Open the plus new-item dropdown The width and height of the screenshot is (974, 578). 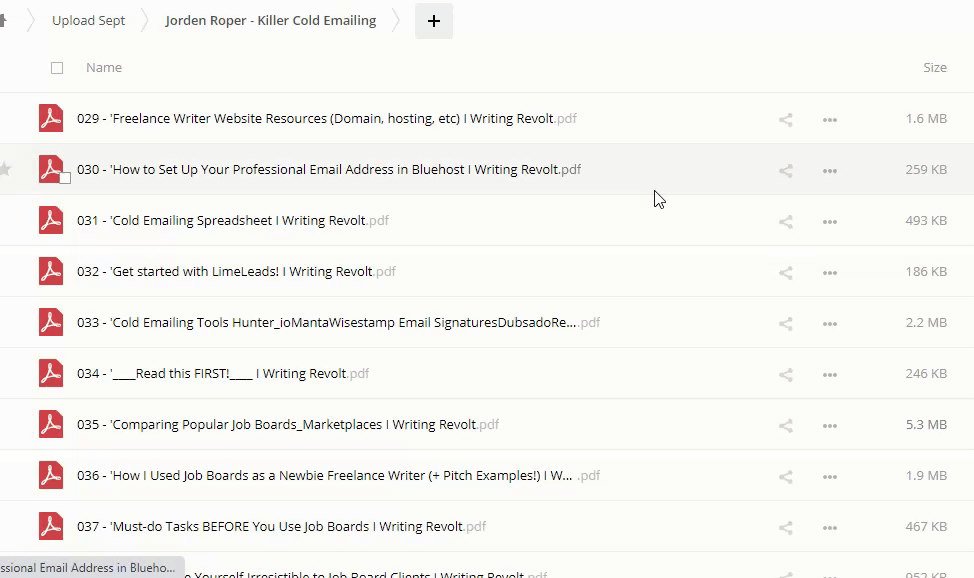coord(433,21)
